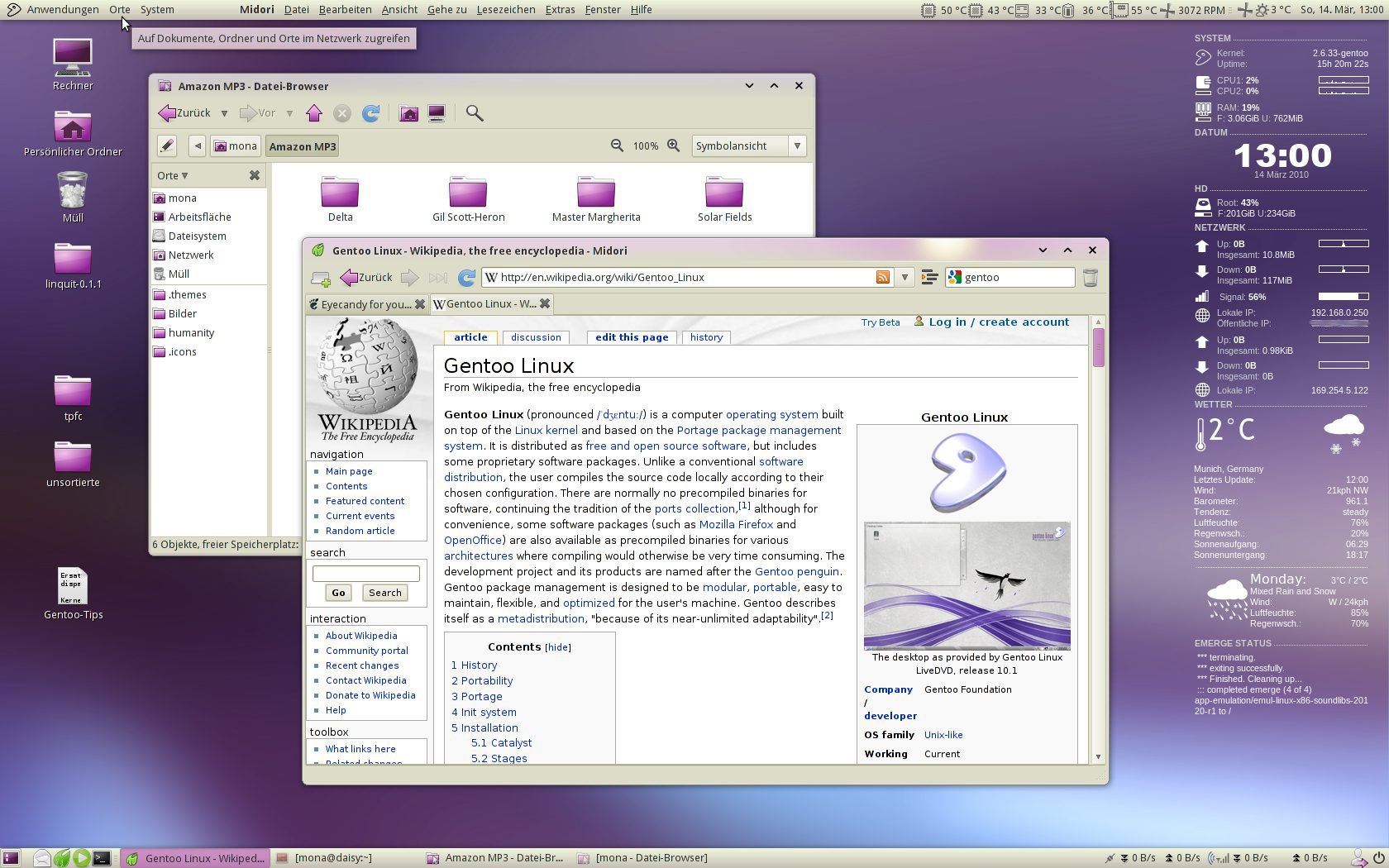Open Gentoo-Tips file on desktop

73,594
